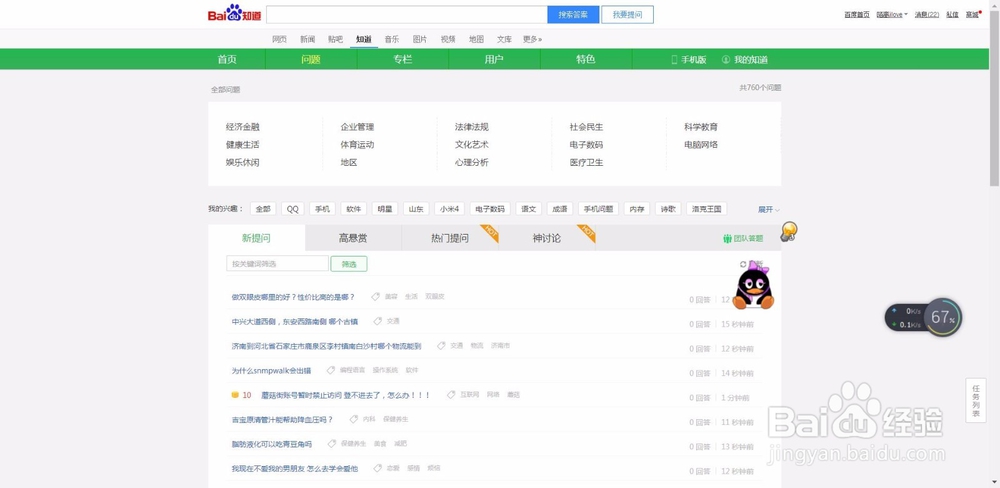Click the light bulb icon at panel edge
The width and height of the screenshot is (1000, 488).
789,231
